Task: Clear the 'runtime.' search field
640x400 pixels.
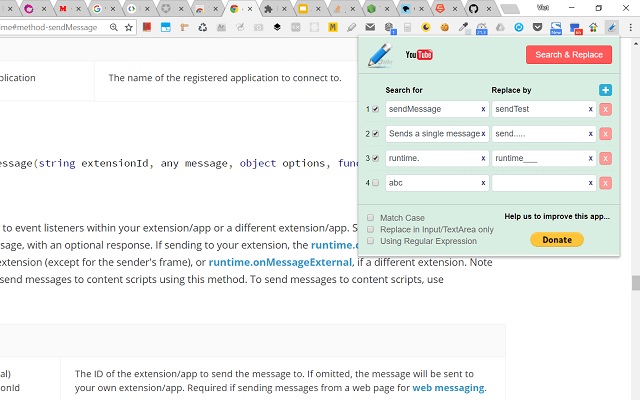Action: tap(483, 158)
